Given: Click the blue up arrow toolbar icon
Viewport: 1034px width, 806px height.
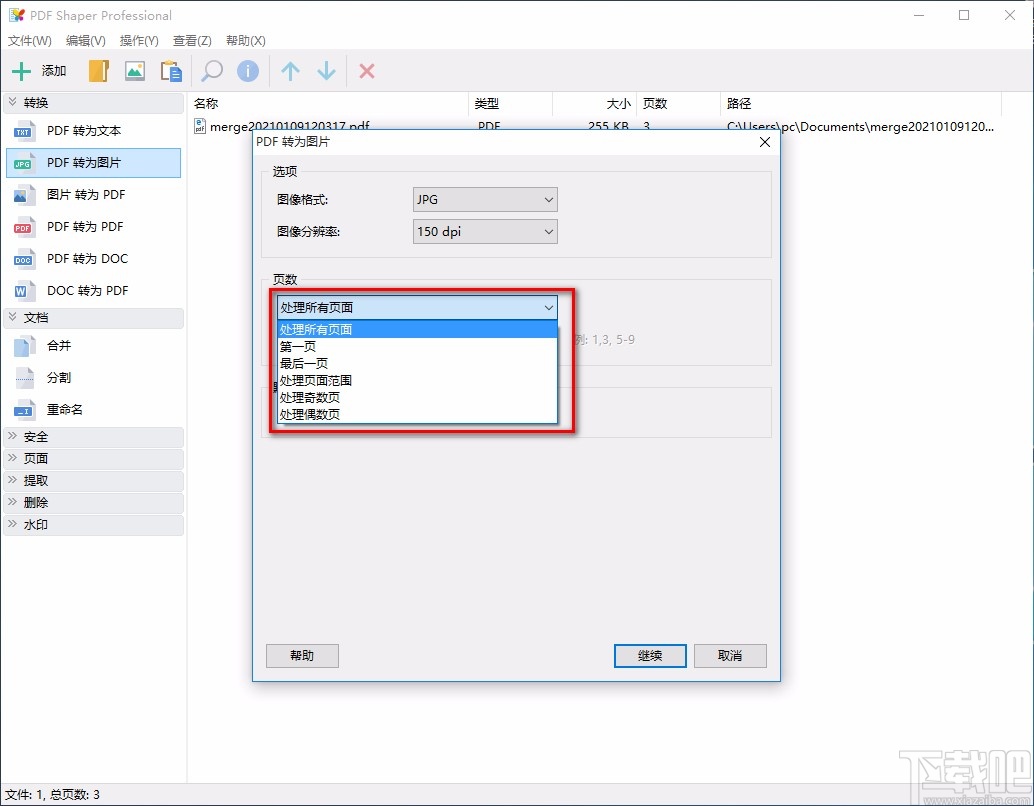Looking at the screenshot, I should [x=289, y=71].
